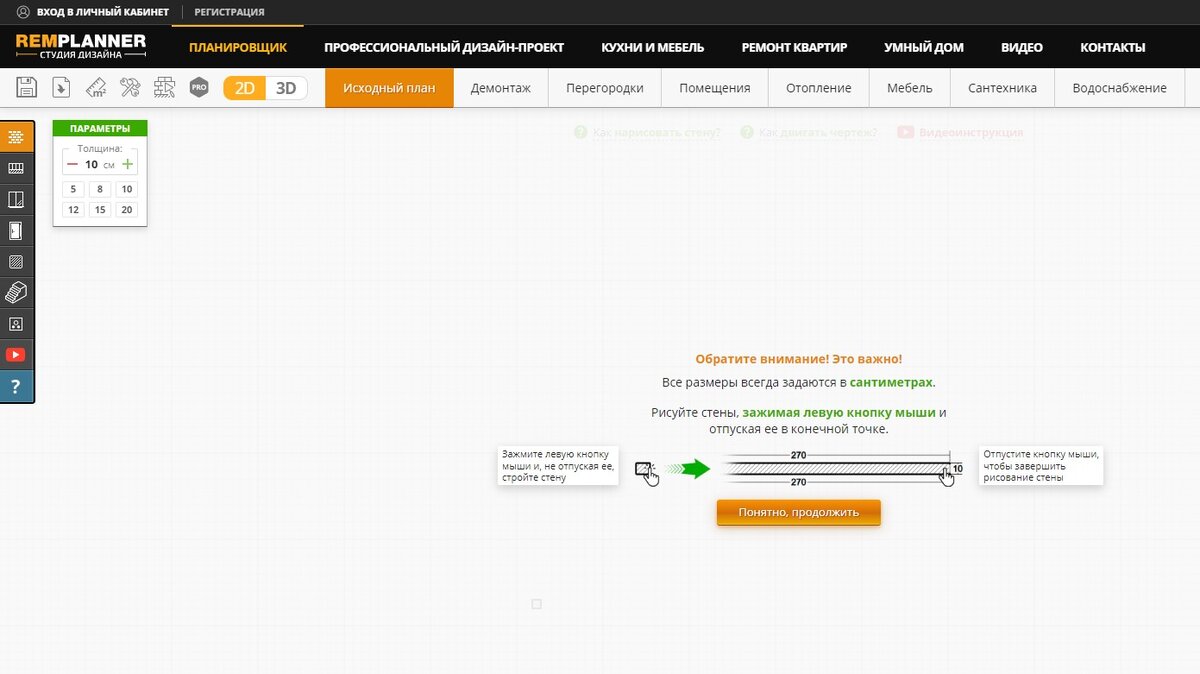Save the project using the floppy disk icon
The height and width of the screenshot is (674, 1200).
tap(26, 87)
